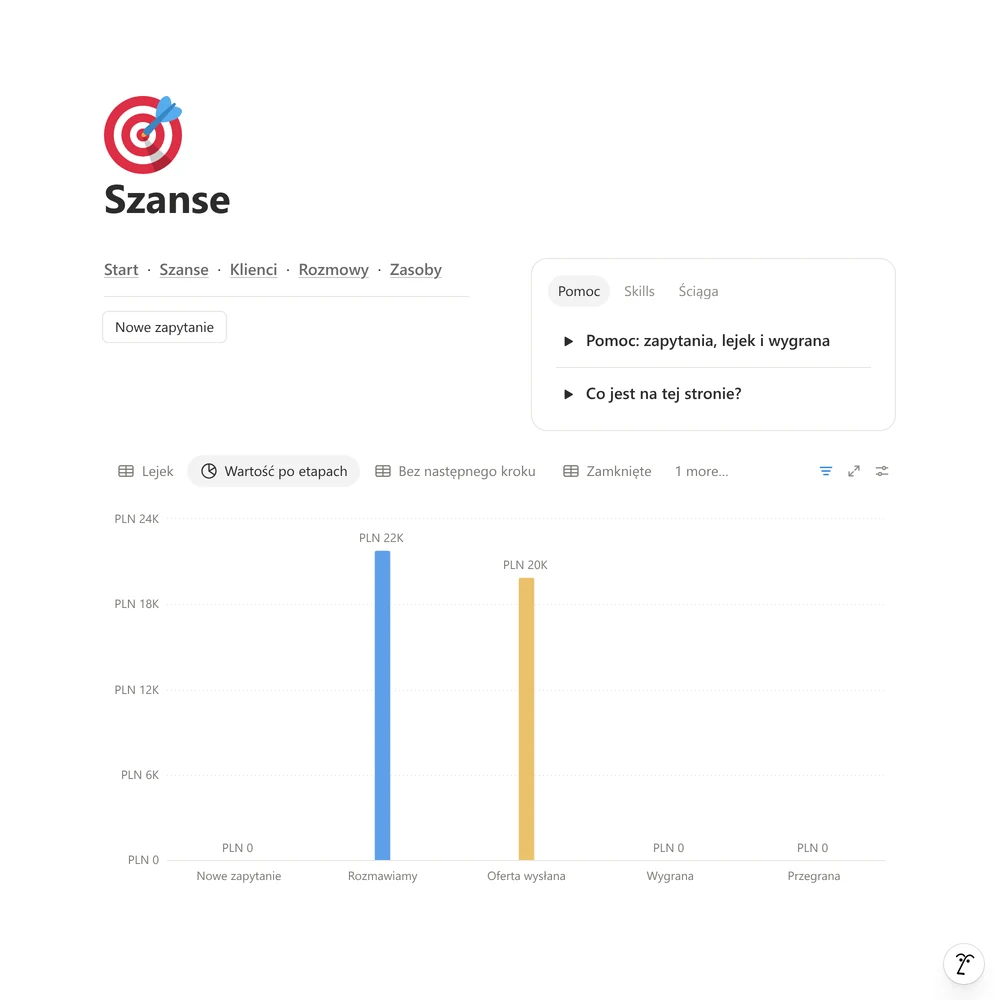Click the 'Przegrana' axis label
The width and height of the screenshot is (1000, 1000).
coord(814,876)
